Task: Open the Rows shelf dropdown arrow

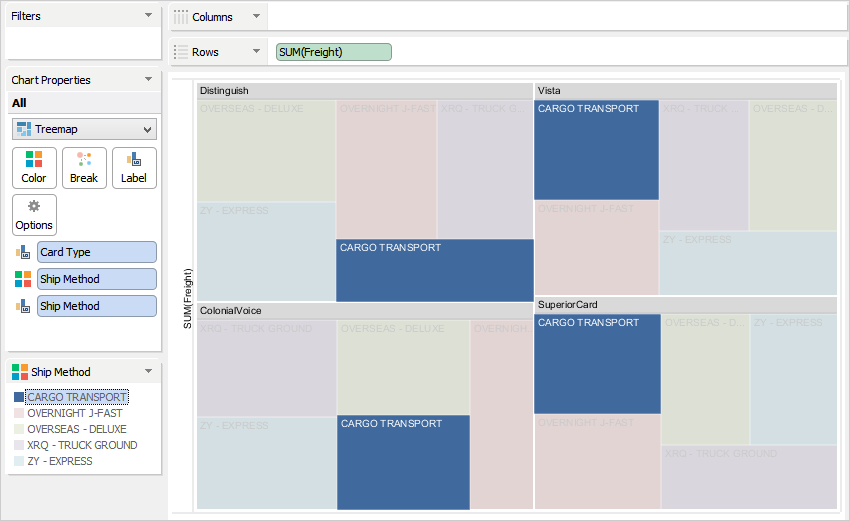Action: 256,52
